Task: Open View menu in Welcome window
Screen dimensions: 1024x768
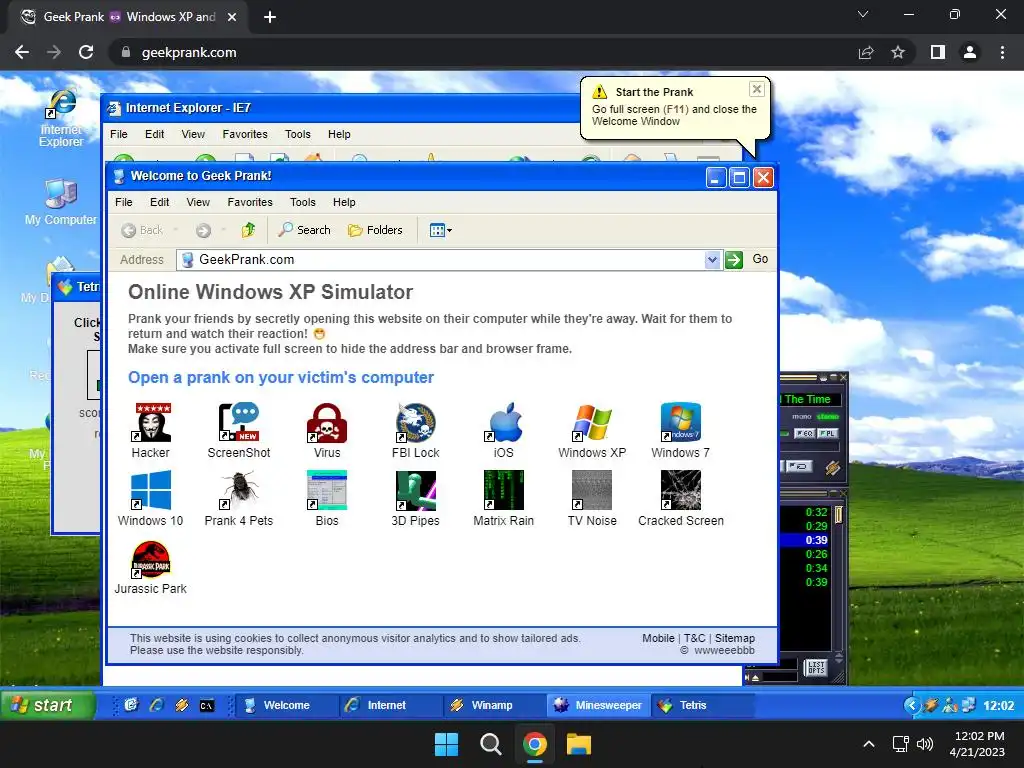Action: tap(198, 202)
